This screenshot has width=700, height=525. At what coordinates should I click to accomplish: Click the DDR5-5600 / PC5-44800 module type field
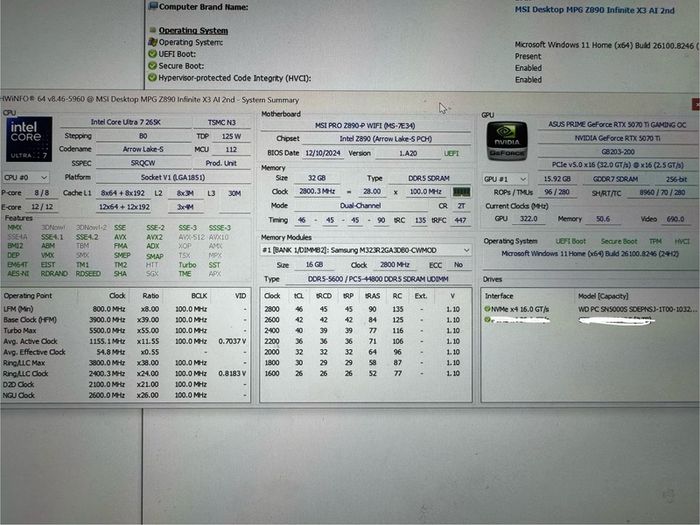(x=378, y=279)
